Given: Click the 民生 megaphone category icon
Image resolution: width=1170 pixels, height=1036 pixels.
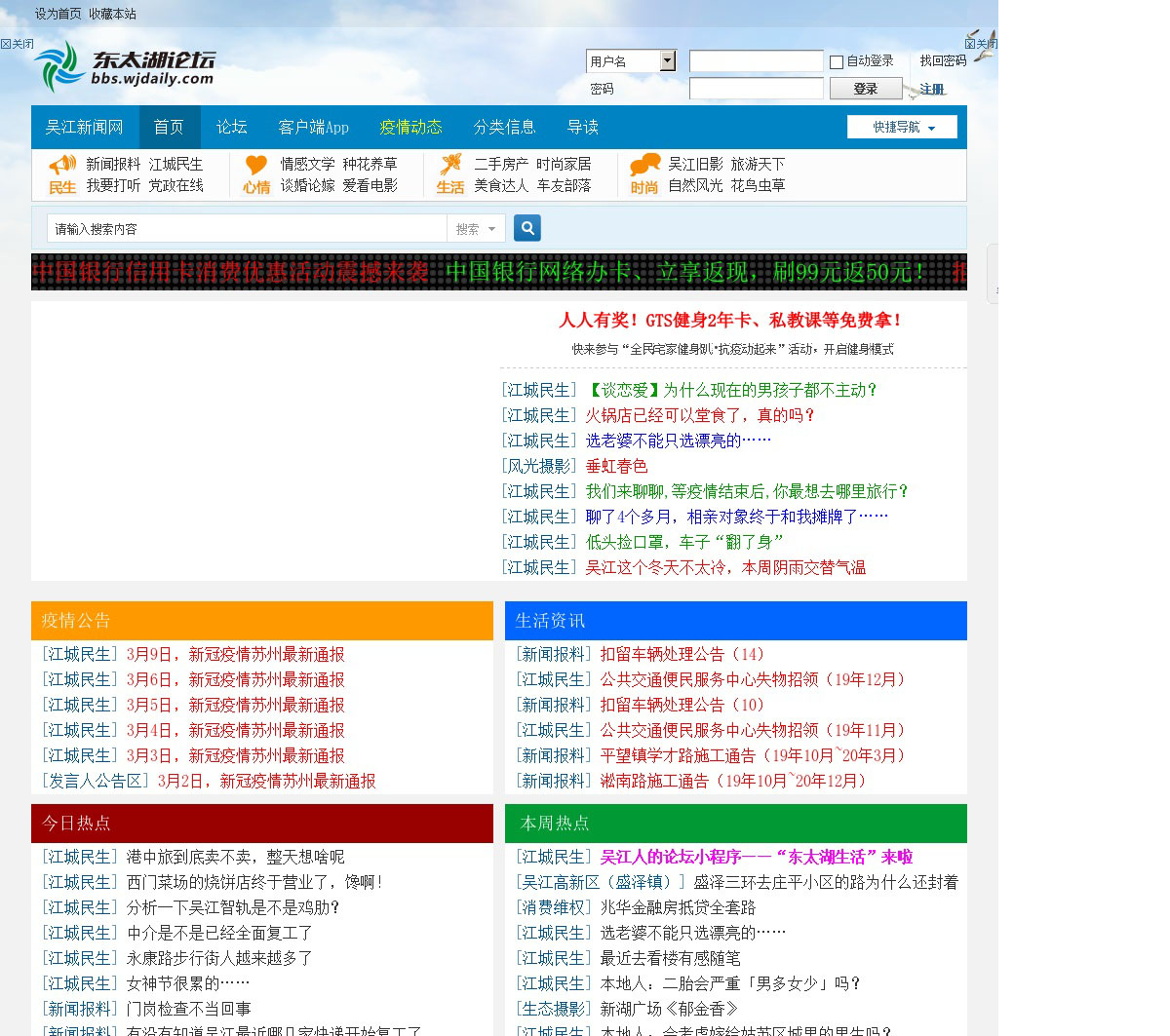Looking at the screenshot, I should coord(62,173).
